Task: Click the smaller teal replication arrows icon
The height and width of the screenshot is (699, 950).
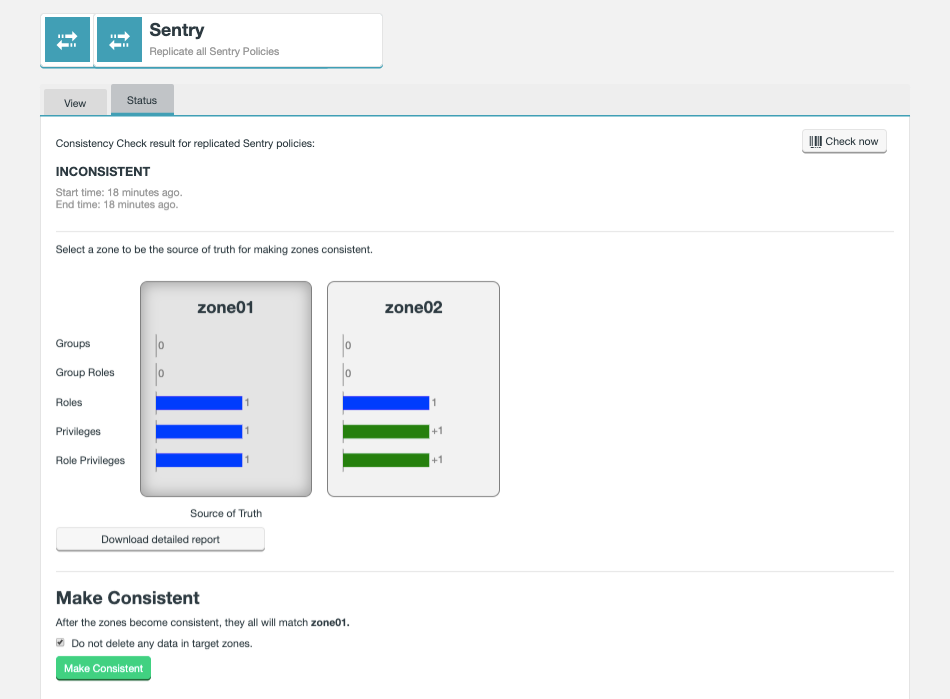Action: coord(119,40)
